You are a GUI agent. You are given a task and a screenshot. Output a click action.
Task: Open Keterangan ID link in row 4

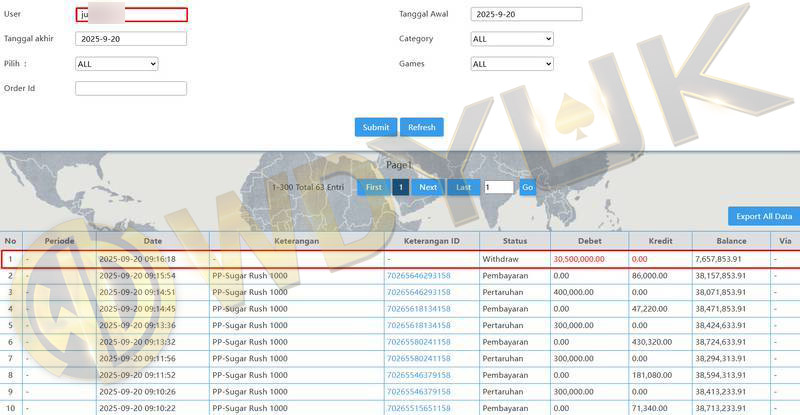pyautogui.click(x=418, y=309)
